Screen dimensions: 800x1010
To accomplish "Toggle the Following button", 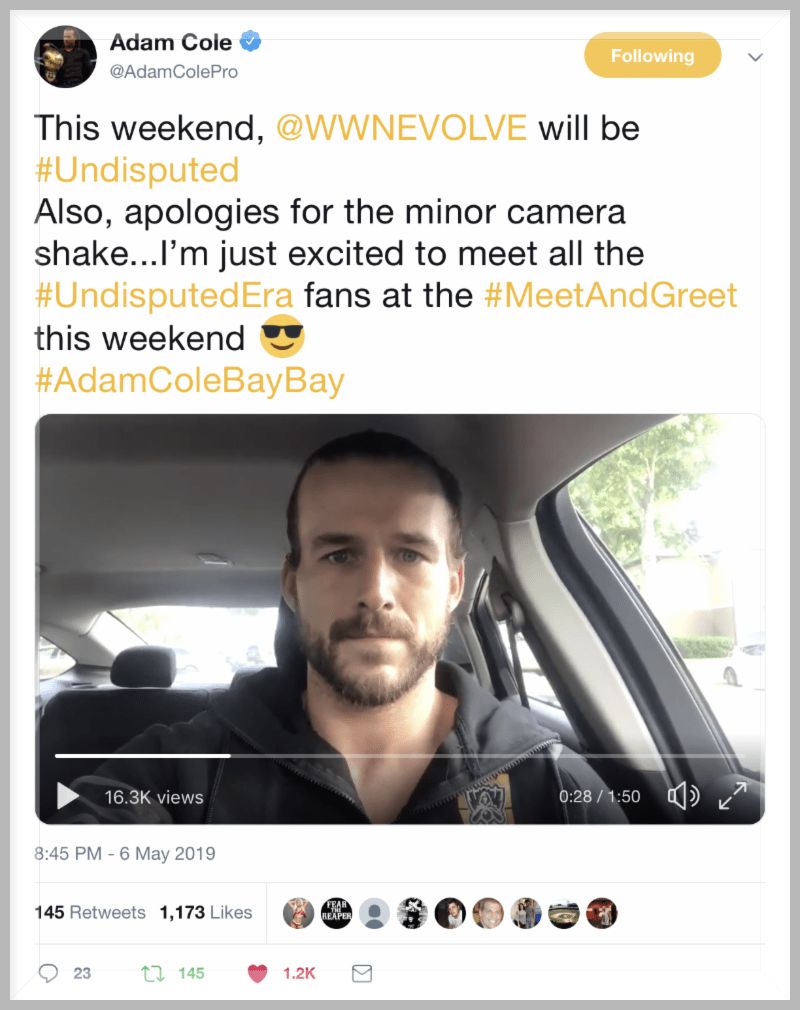I will click(x=652, y=55).
